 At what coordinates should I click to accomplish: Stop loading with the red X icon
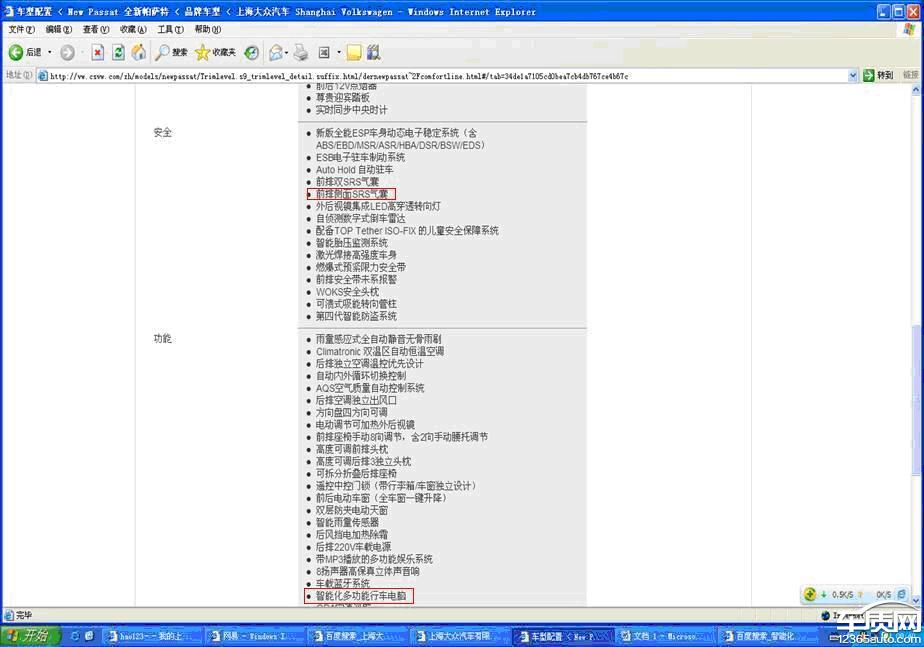(x=98, y=52)
